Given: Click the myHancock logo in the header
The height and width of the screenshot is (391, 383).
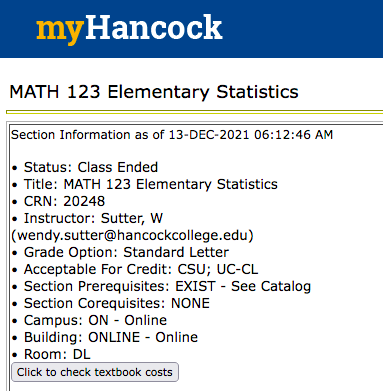Looking at the screenshot, I should pyautogui.click(x=129, y=29).
